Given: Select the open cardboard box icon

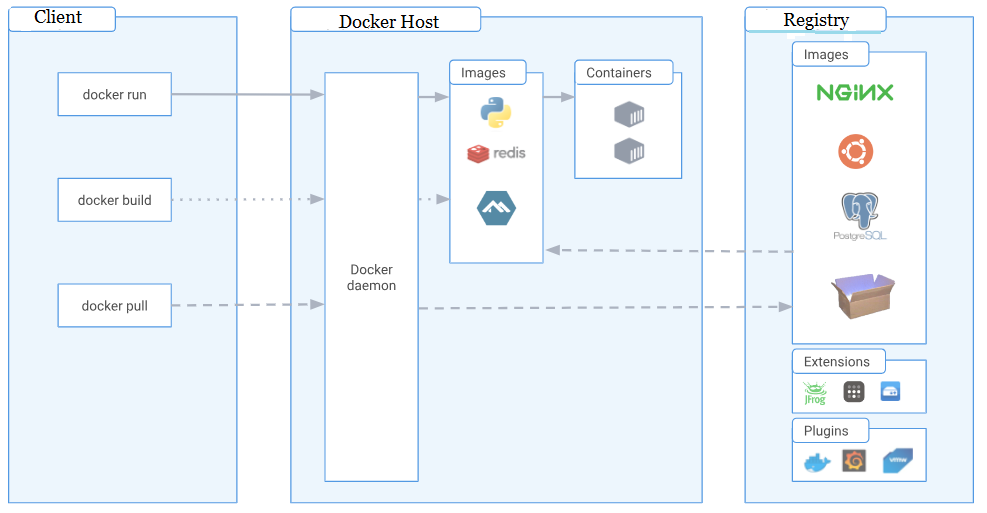Looking at the screenshot, I should click(861, 297).
